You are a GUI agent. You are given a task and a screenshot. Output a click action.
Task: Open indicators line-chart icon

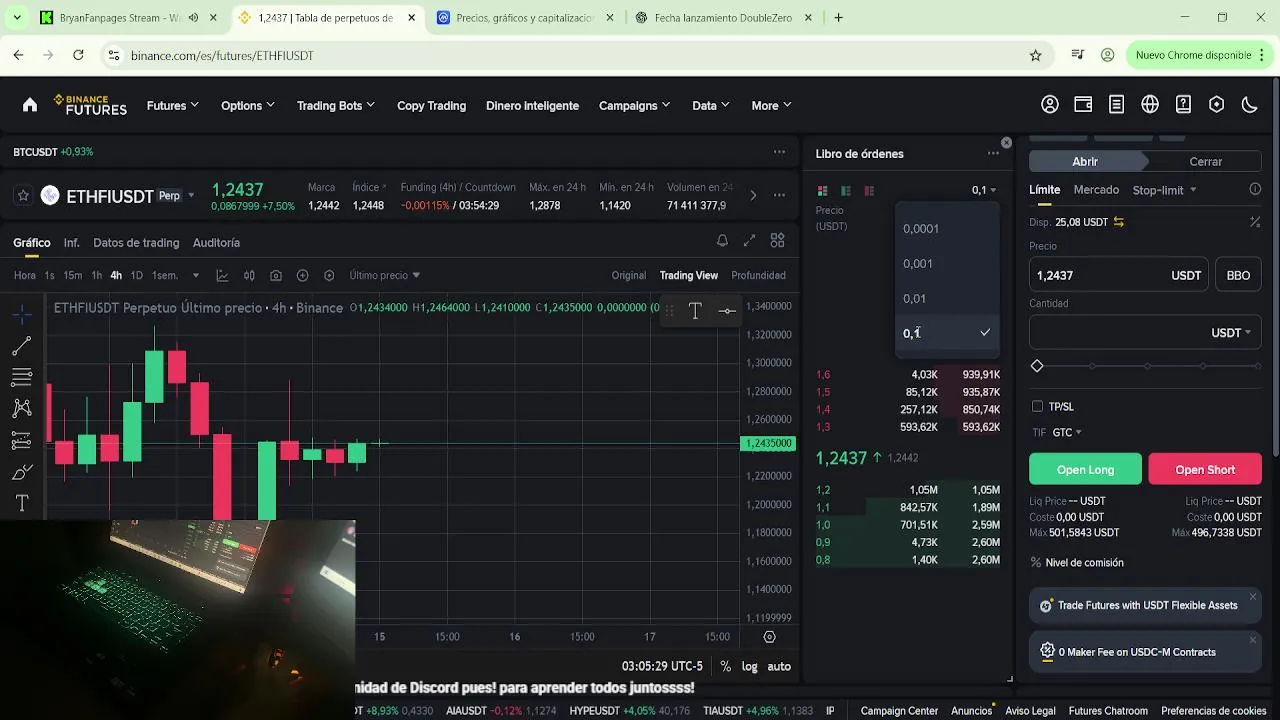click(222, 275)
